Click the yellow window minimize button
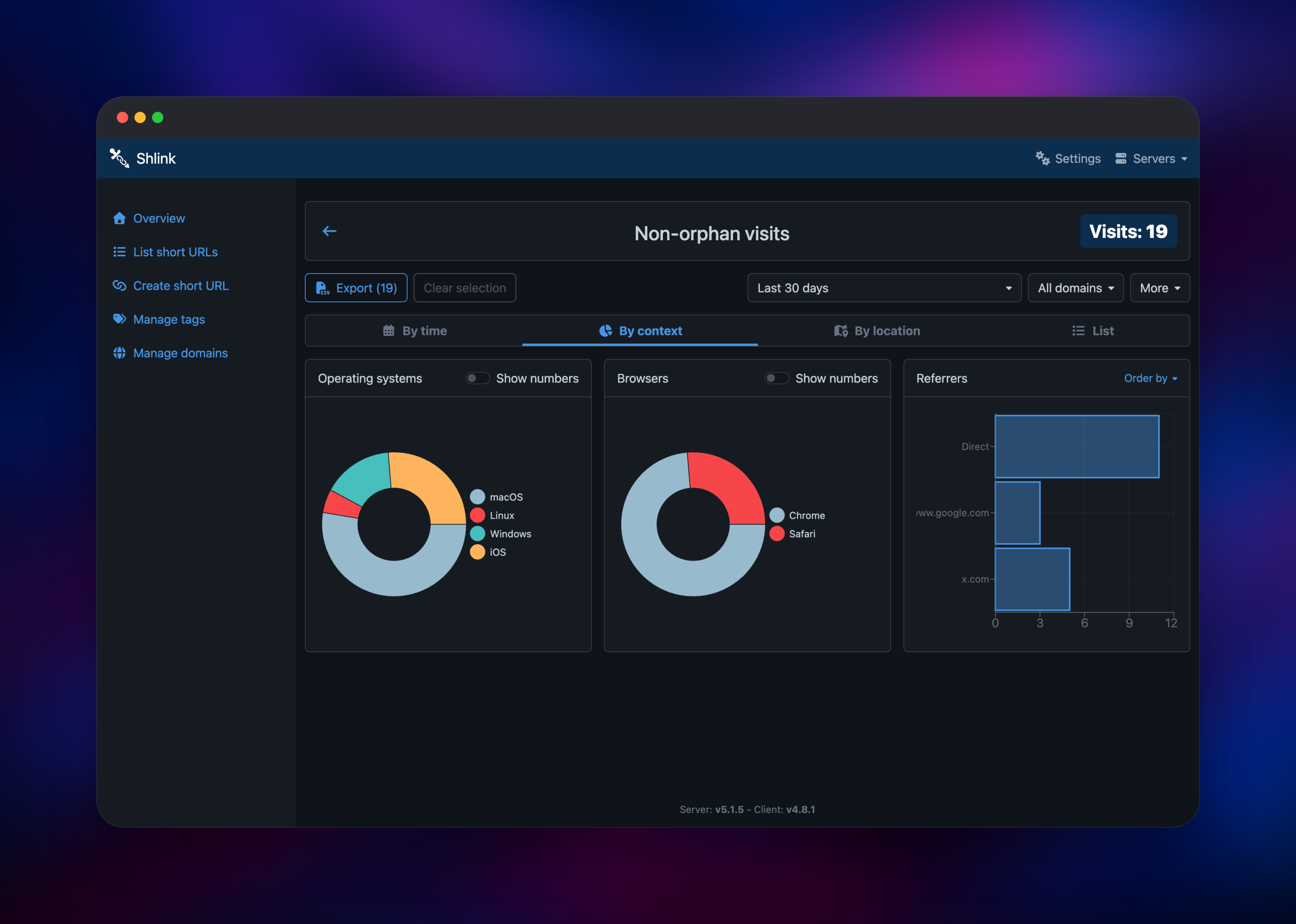 click(x=140, y=117)
